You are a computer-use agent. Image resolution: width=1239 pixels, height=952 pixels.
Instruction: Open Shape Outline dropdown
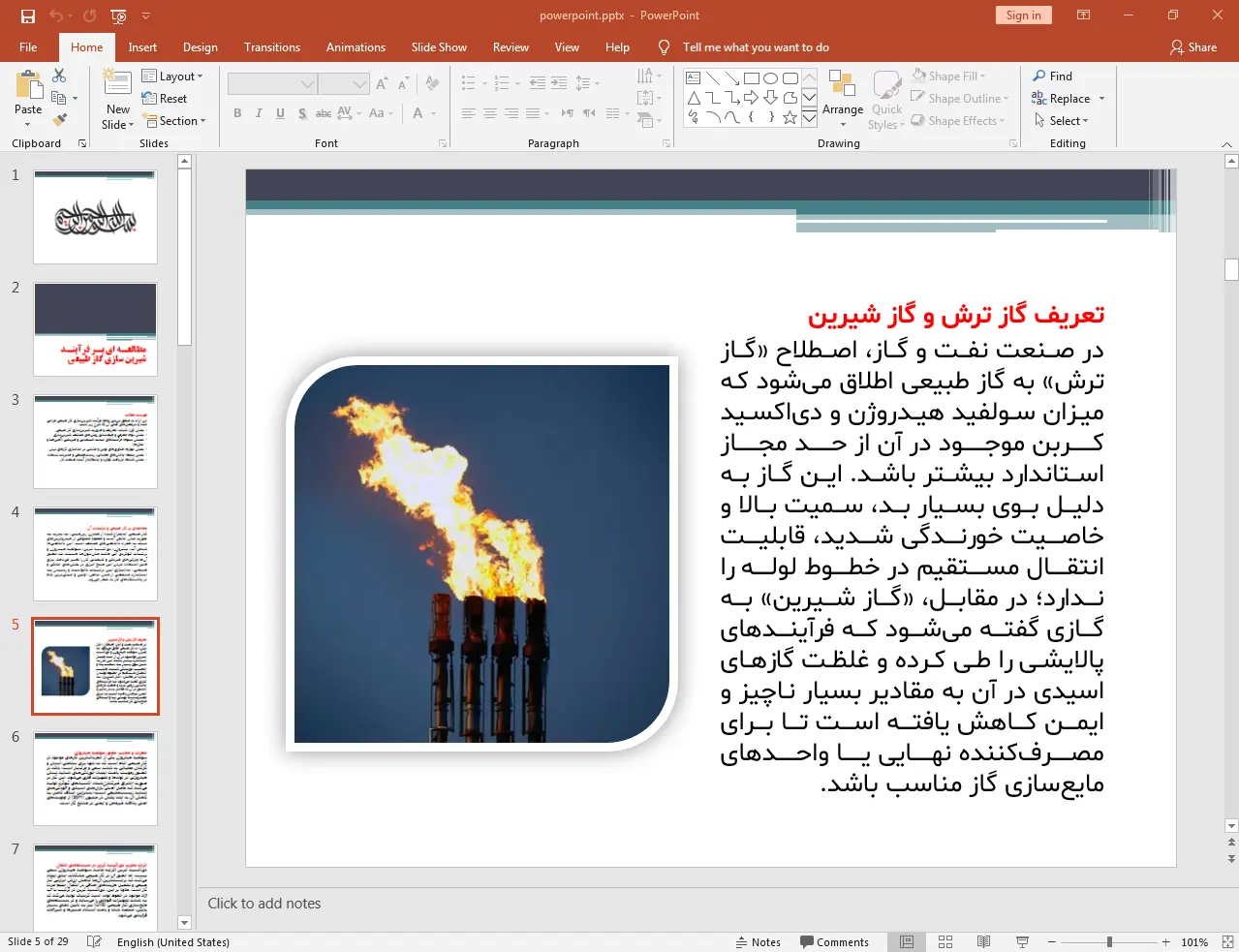point(959,98)
